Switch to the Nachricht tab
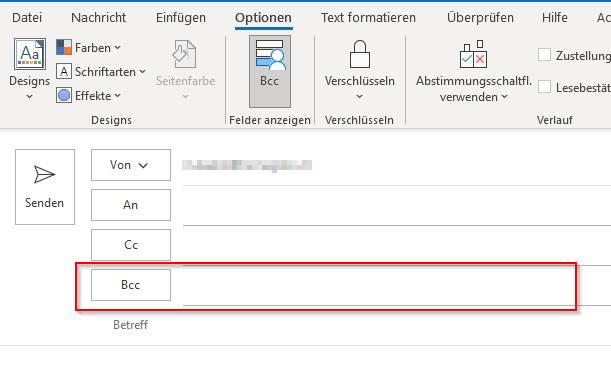Viewport: 611px width, 389px height. pyautogui.click(x=99, y=18)
